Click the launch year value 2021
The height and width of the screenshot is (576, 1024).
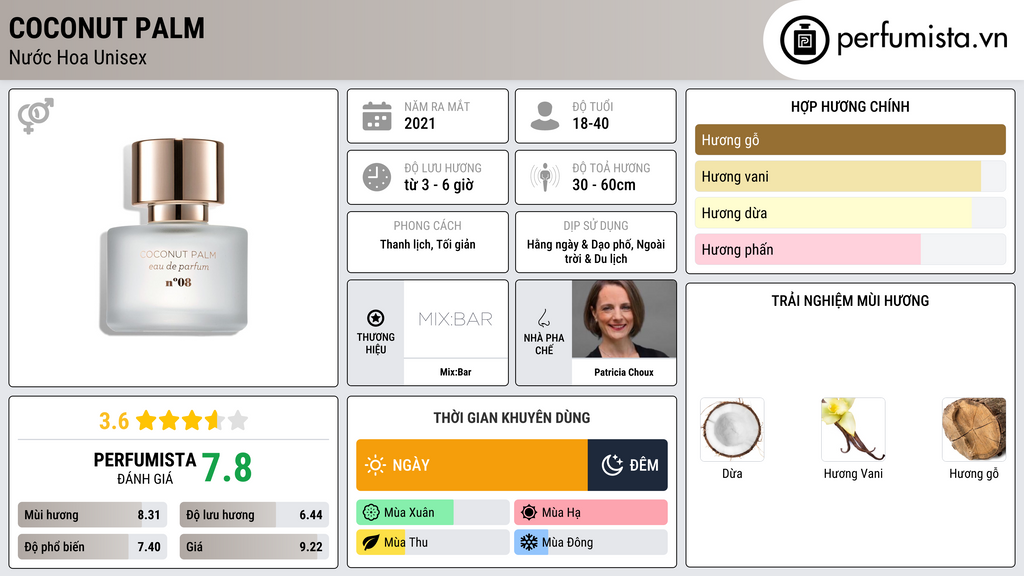click(x=419, y=123)
